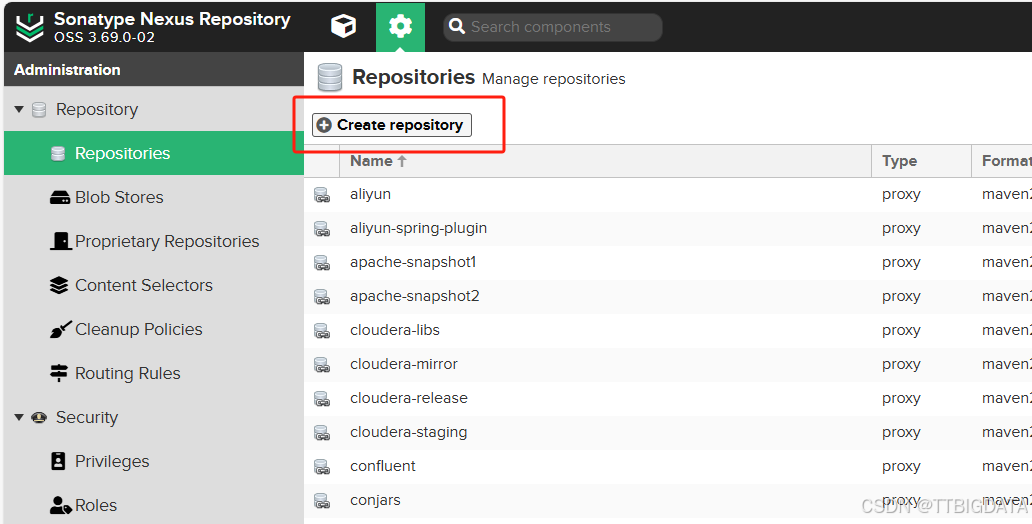Screen dimensions: 1032x524
Task: Click the conjars row proxy icon
Action: 322,501
